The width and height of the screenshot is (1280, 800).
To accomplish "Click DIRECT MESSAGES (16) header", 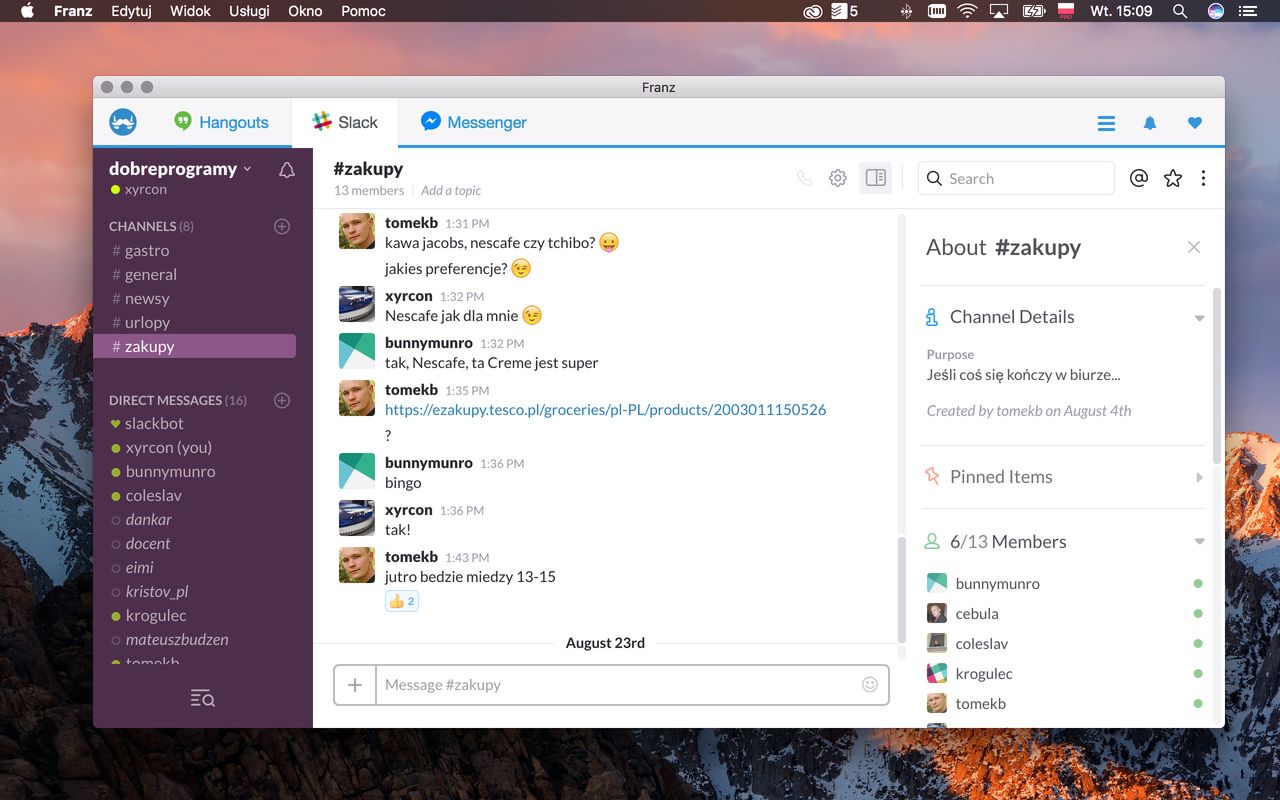I will (x=178, y=400).
